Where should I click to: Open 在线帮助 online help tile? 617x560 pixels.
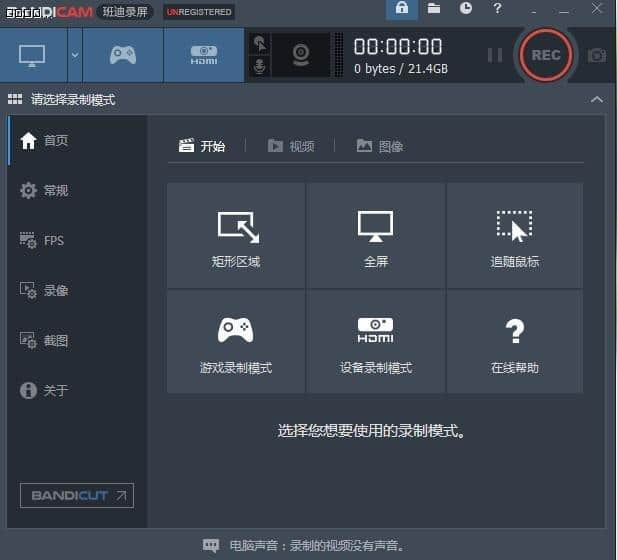515,342
